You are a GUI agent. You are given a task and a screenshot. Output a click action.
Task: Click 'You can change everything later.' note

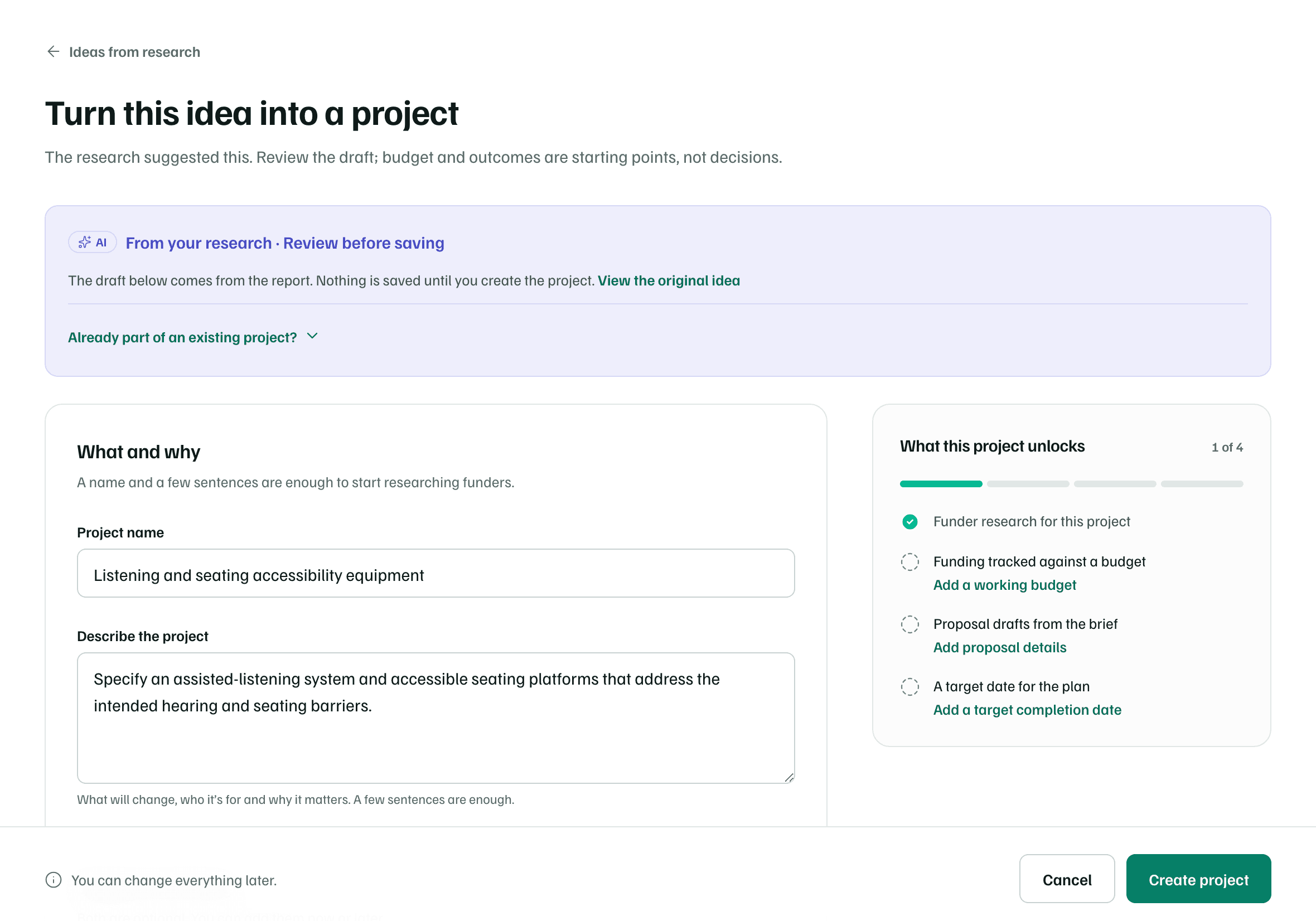[x=173, y=880]
